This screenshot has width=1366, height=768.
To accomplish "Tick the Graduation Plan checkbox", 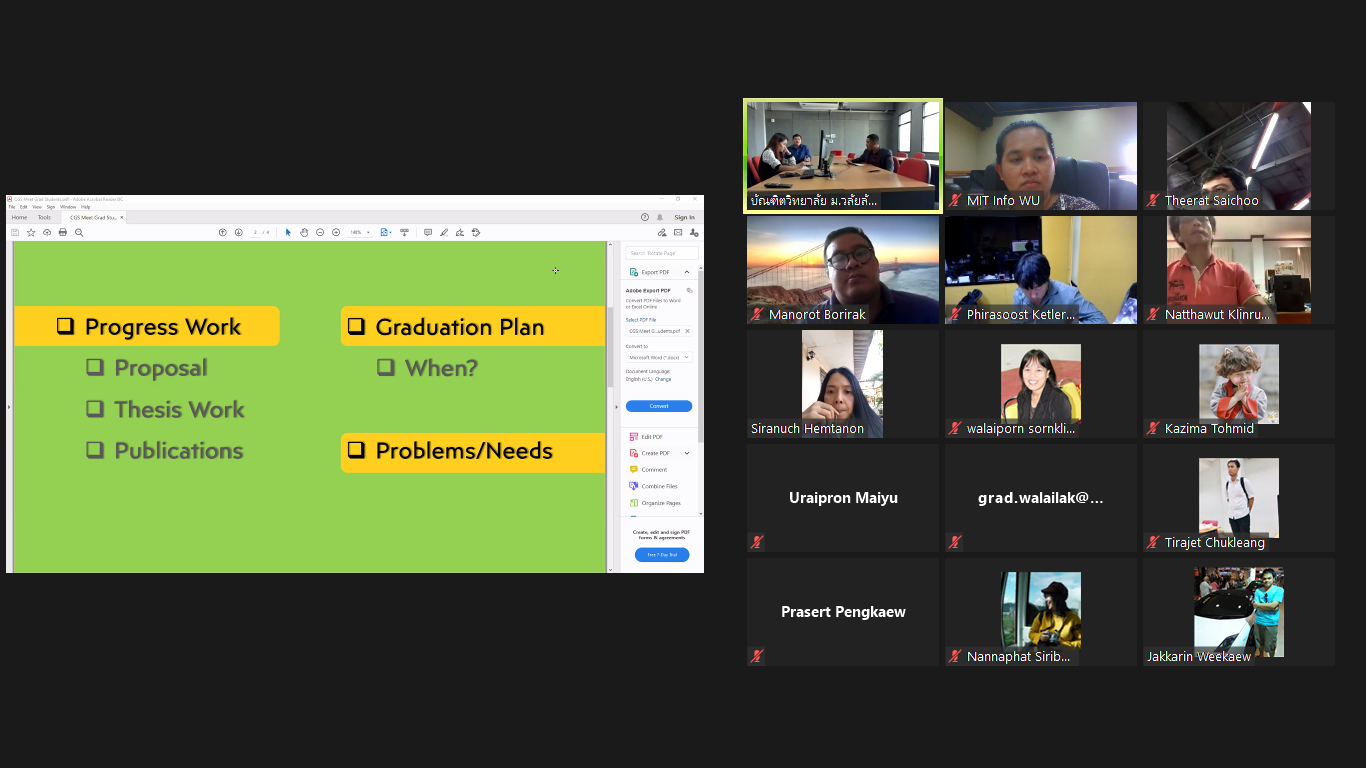I will [356, 327].
